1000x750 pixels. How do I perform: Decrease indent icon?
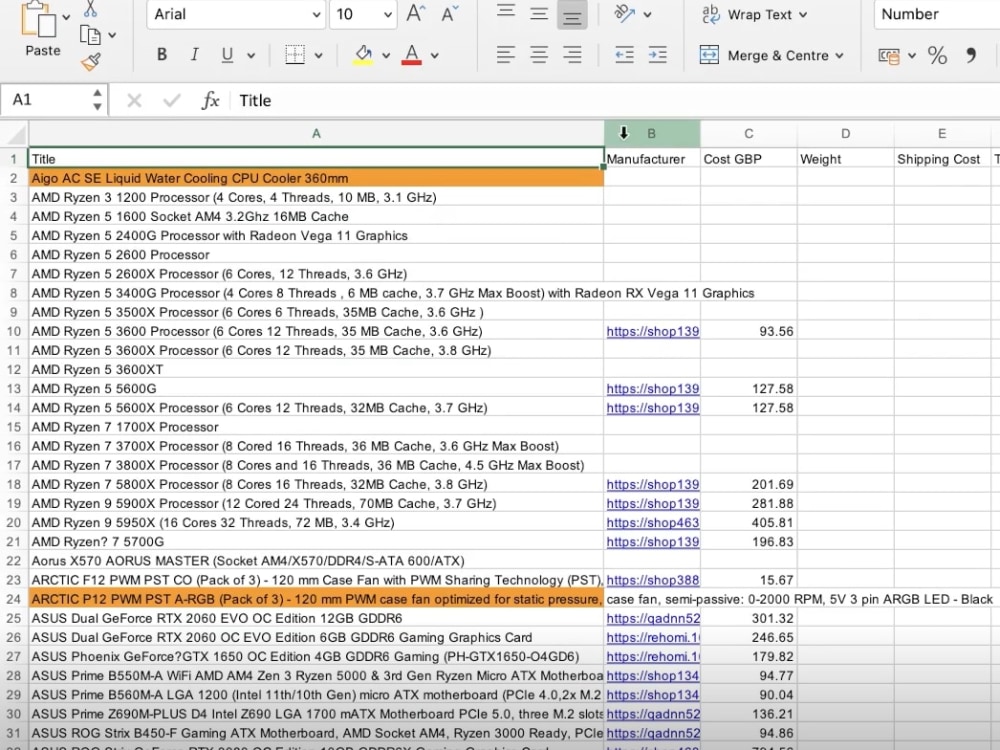624,55
